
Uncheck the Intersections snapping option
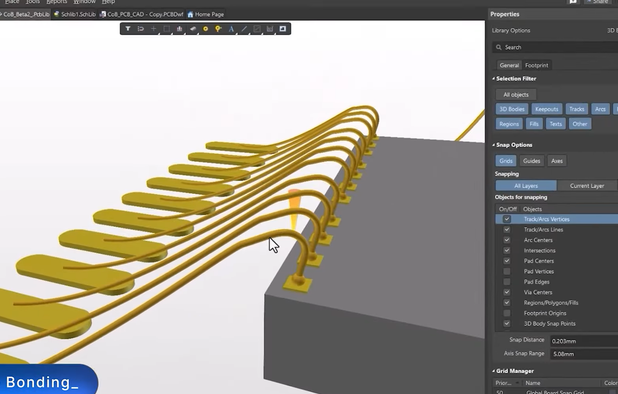507,250
